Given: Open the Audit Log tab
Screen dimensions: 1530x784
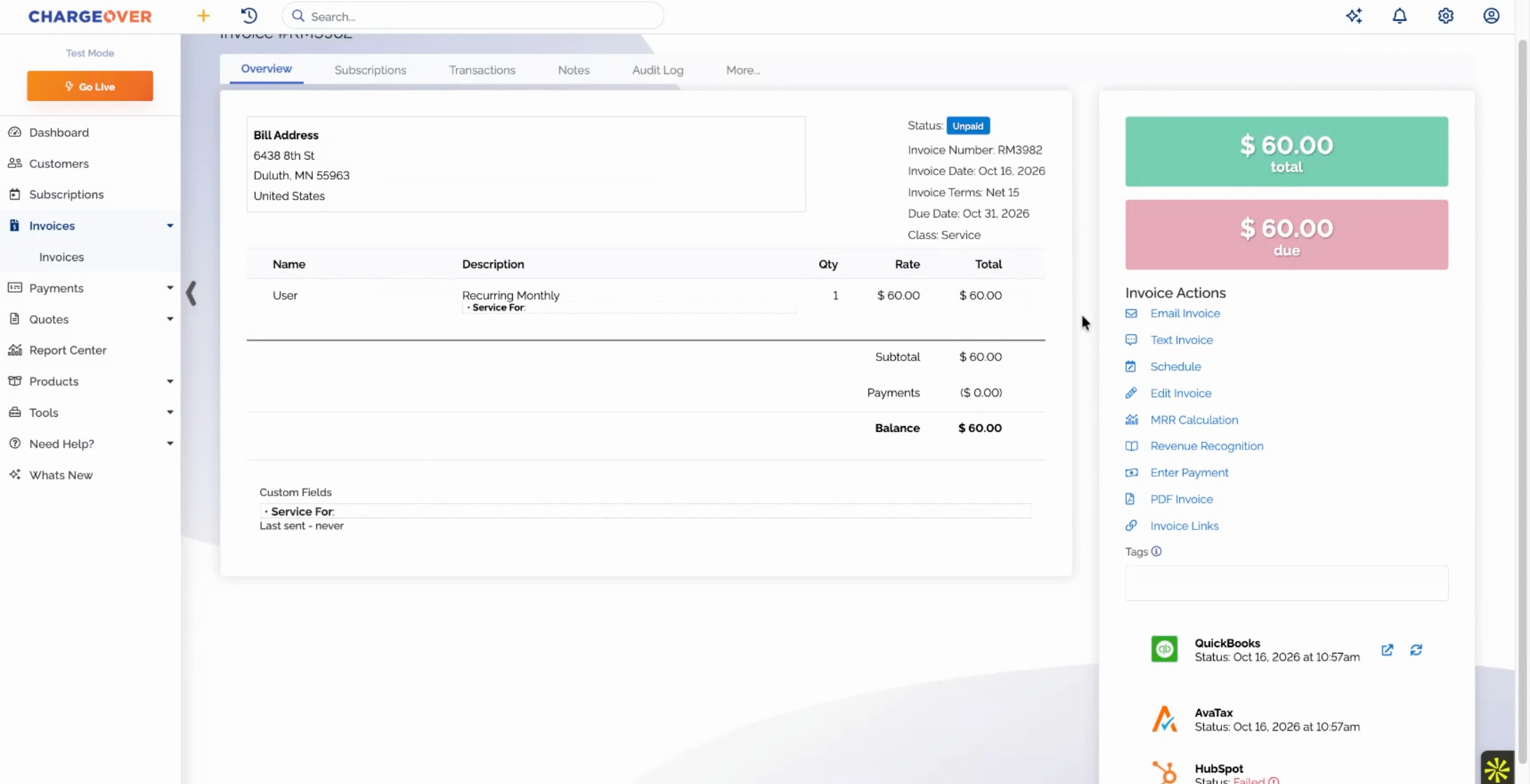Looking at the screenshot, I should (x=657, y=70).
